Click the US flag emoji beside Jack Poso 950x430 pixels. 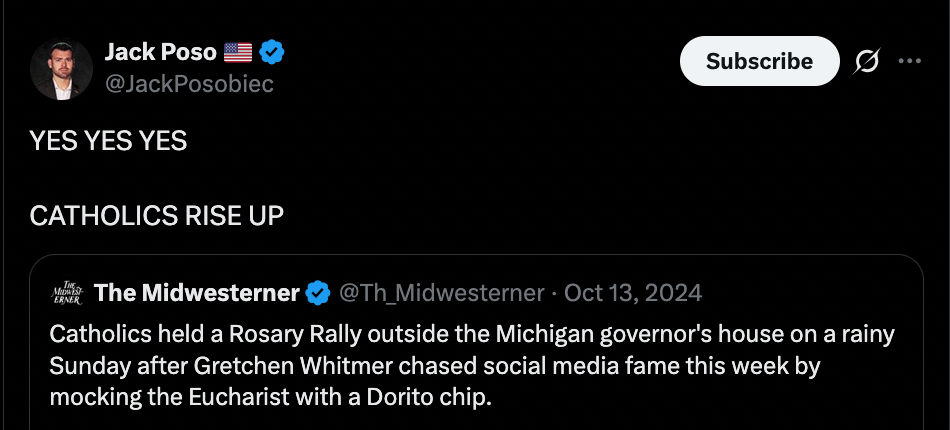pos(237,52)
